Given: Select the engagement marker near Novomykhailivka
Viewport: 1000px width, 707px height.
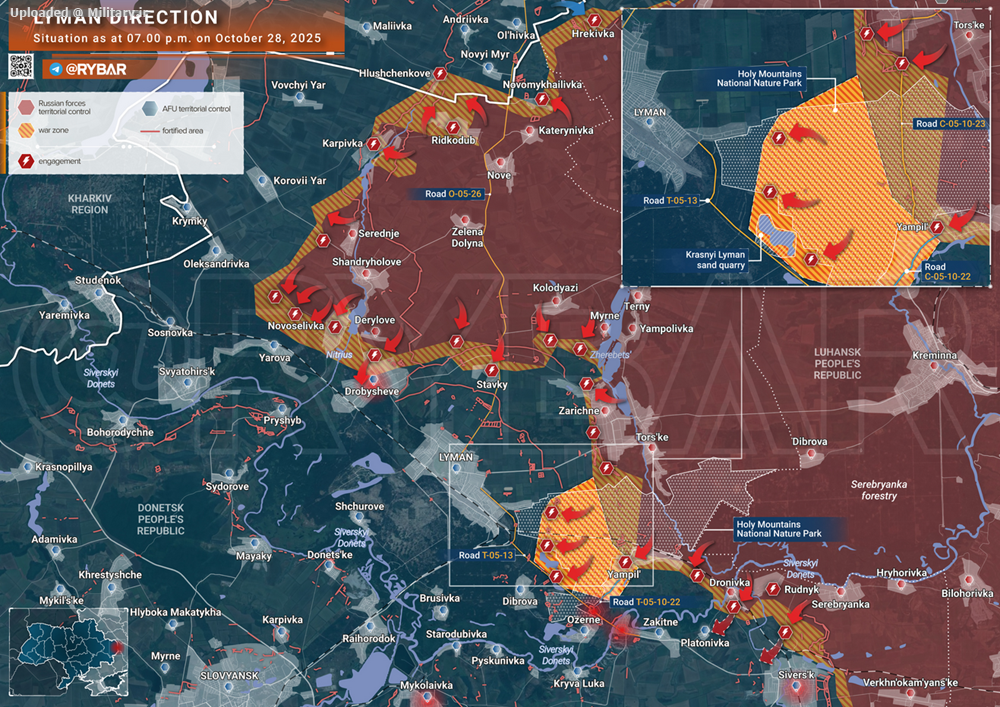Looking at the screenshot, I should [x=541, y=99].
